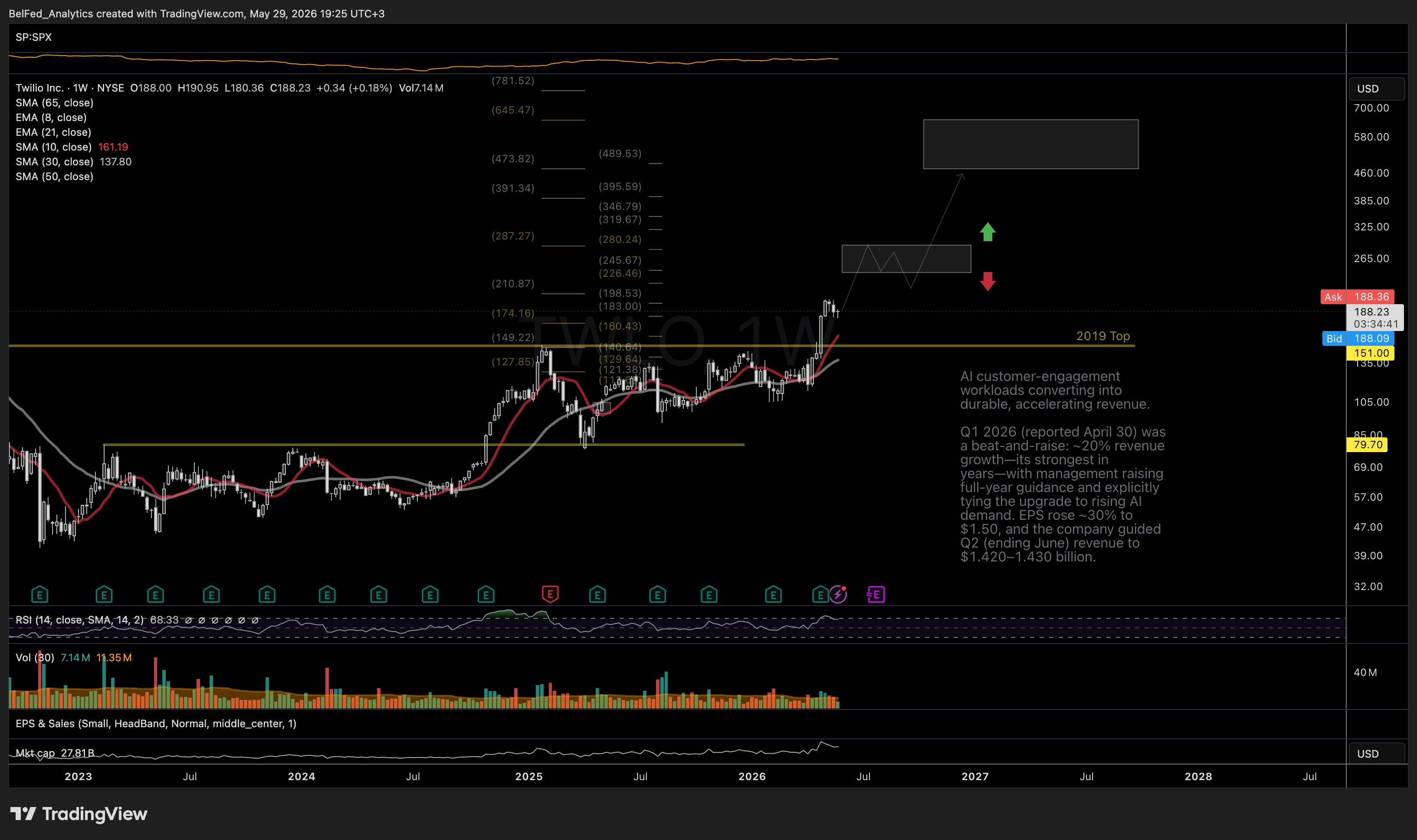Click the (287.27) Fibonacci level label
Screen dimensions: 1417x840
pos(513,236)
